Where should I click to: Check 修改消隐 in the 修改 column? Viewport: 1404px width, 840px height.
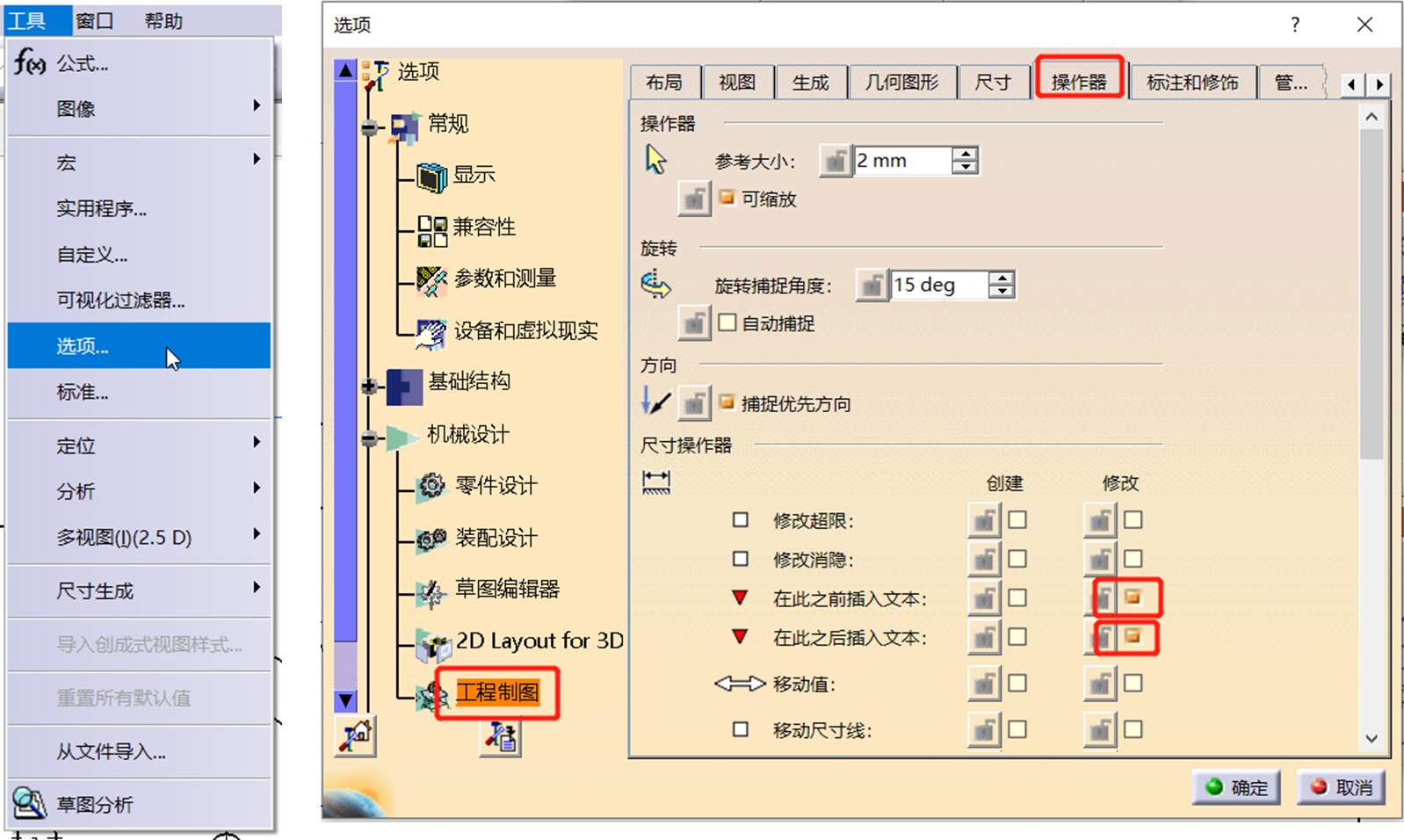[x=1133, y=558]
